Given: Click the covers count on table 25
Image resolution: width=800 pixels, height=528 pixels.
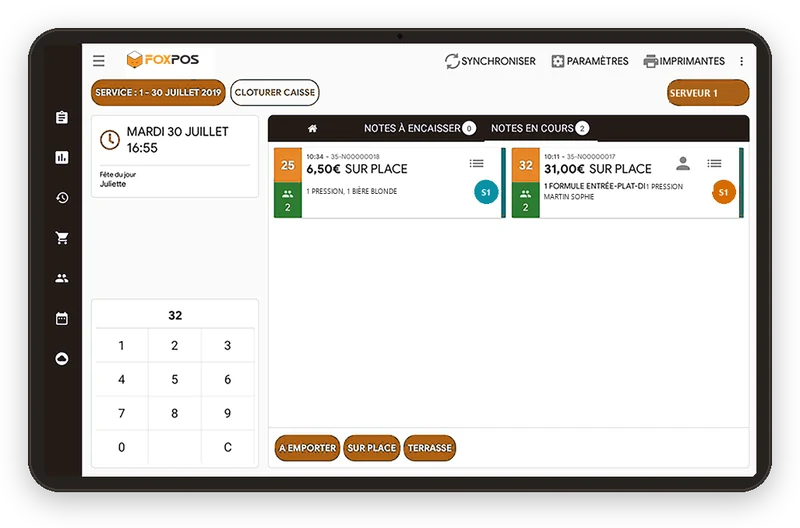Looking at the screenshot, I should coord(288,200).
